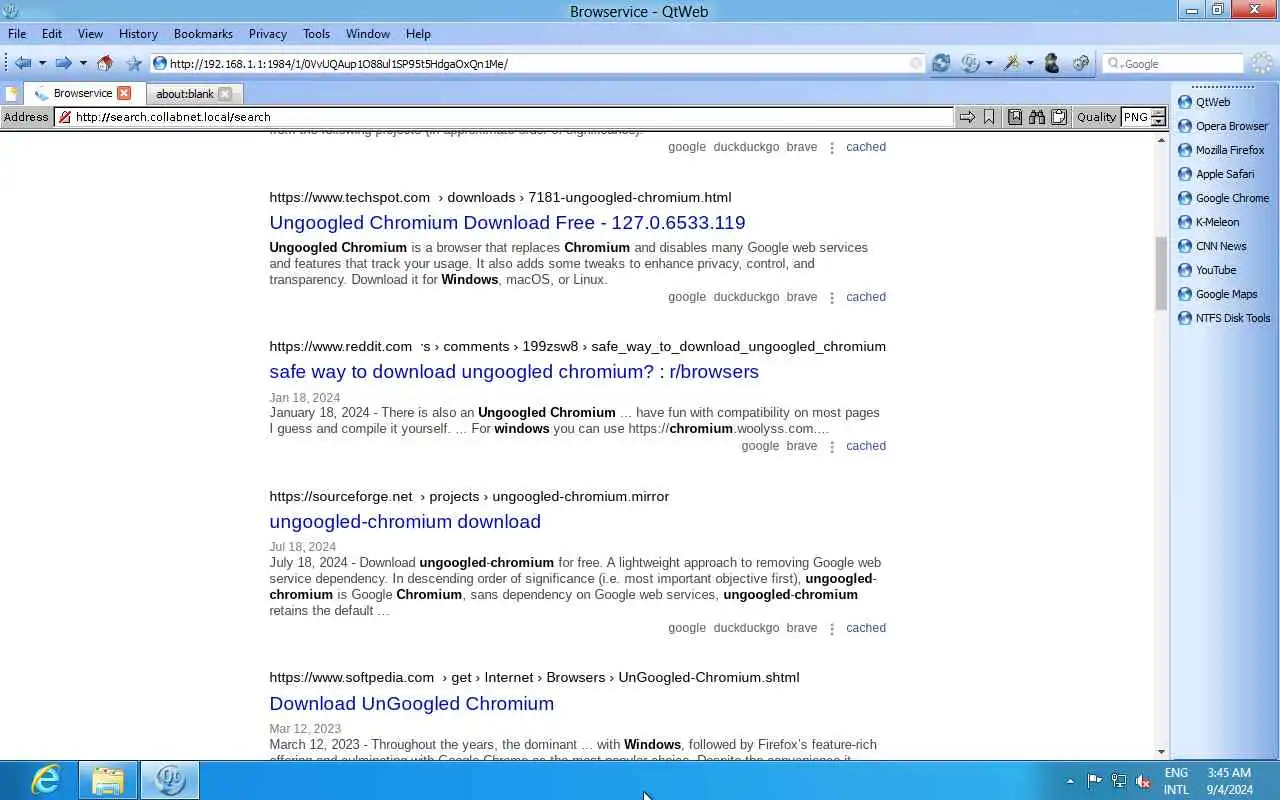Show hidden tray icons arrow
Image resolution: width=1280 pixels, height=800 pixels.
1070,781
